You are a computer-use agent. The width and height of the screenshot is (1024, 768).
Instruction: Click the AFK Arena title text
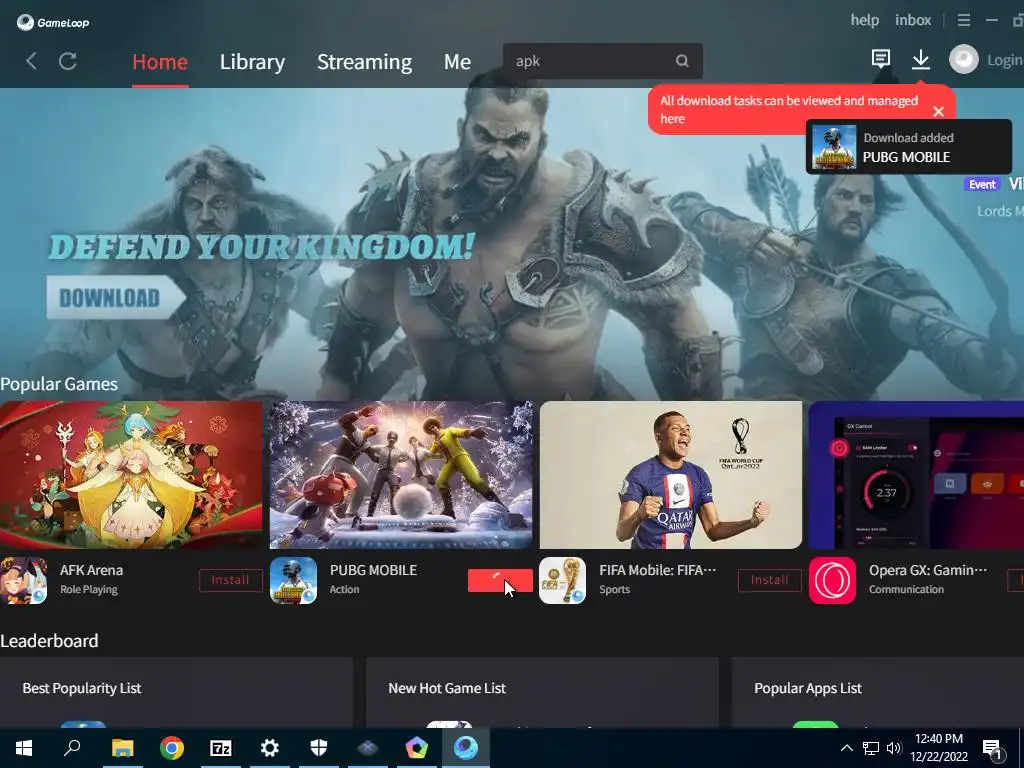(91, 570)
